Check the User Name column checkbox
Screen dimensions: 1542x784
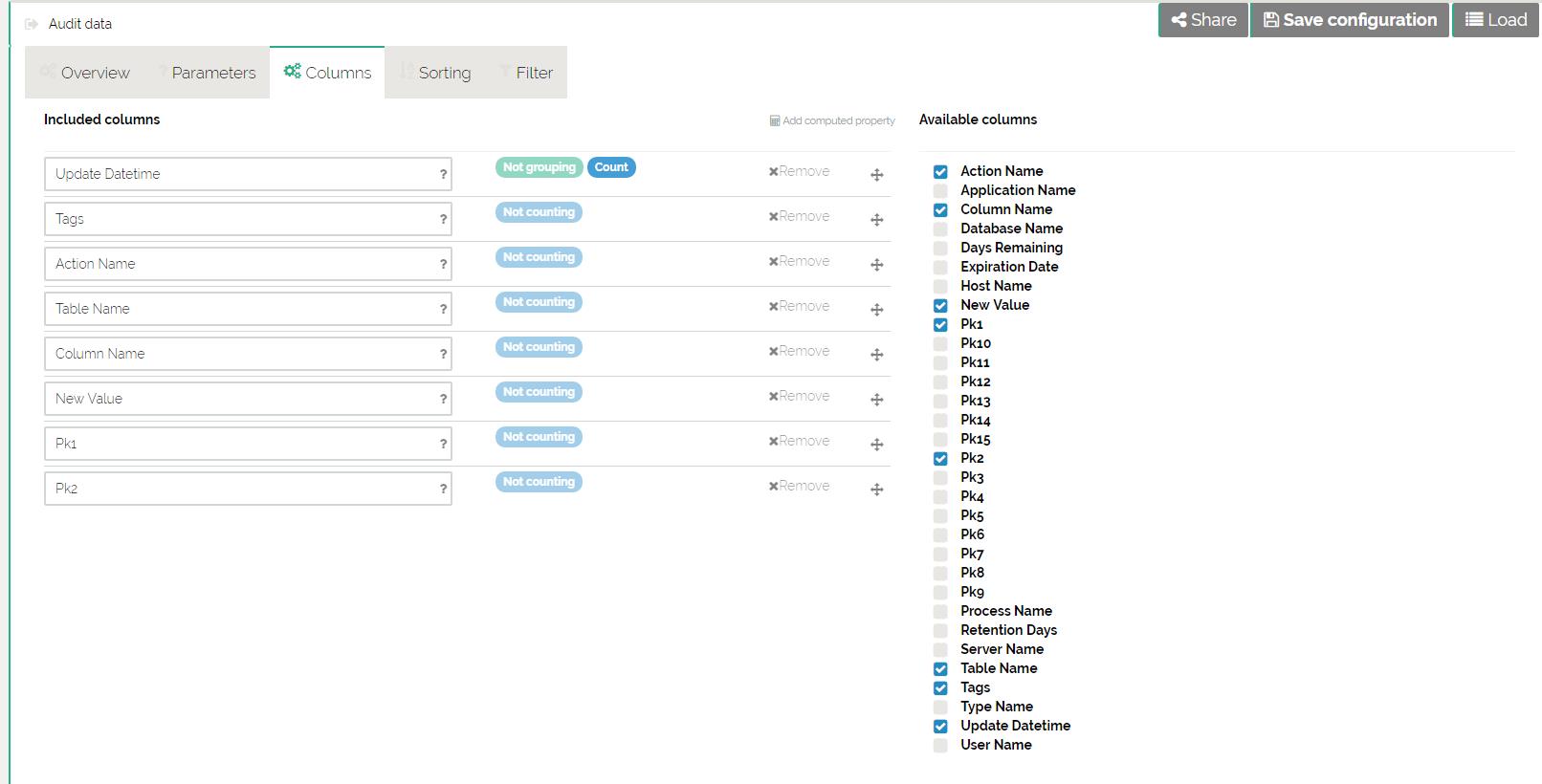[940, 746]
